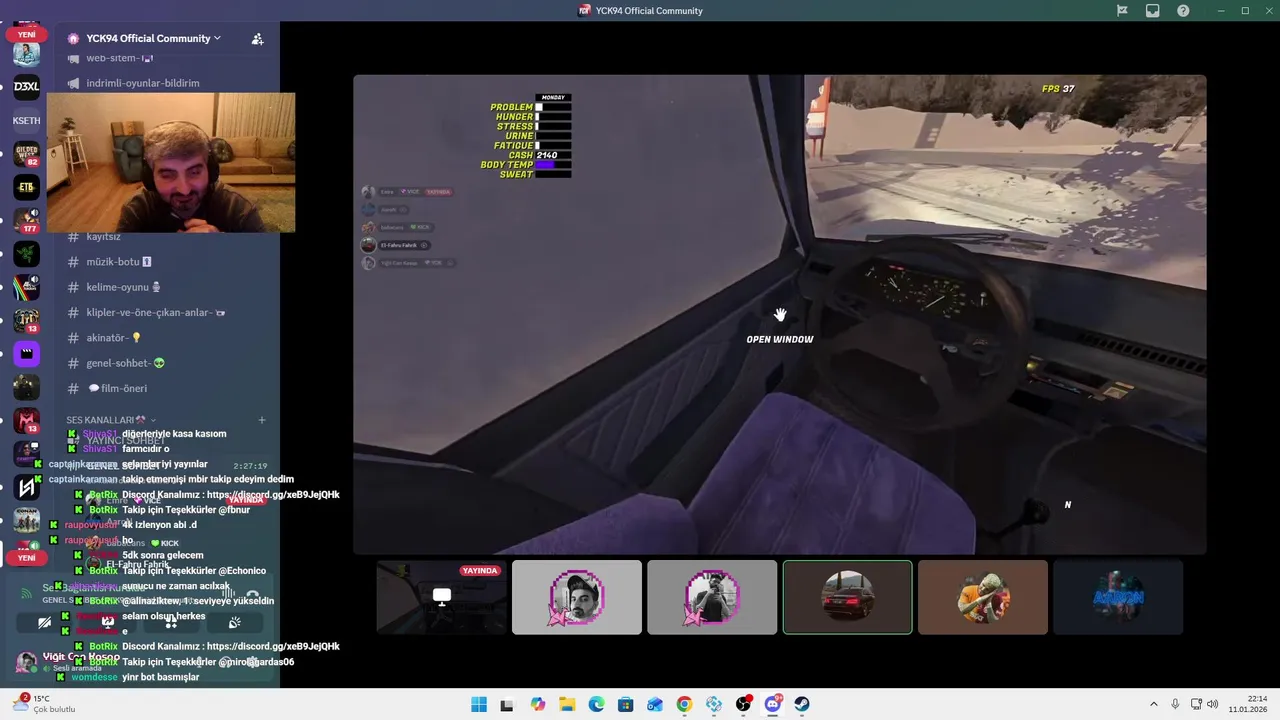The height and width of the screenshot is (720, 1280).
Task: Click the invite members icon beside server name
Action: click(257, 39)
